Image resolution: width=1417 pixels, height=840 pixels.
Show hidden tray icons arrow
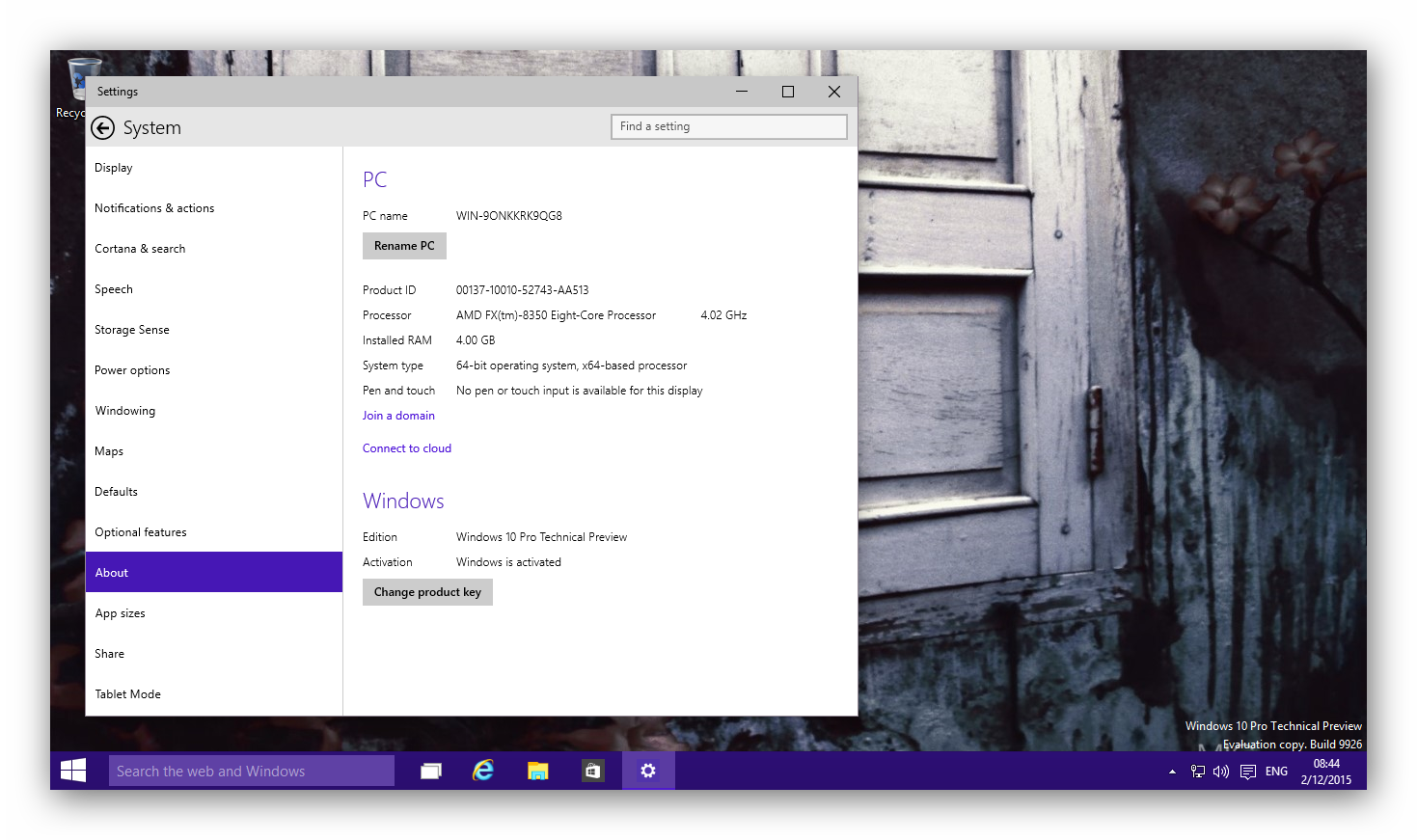click(x=1172, y=772)
